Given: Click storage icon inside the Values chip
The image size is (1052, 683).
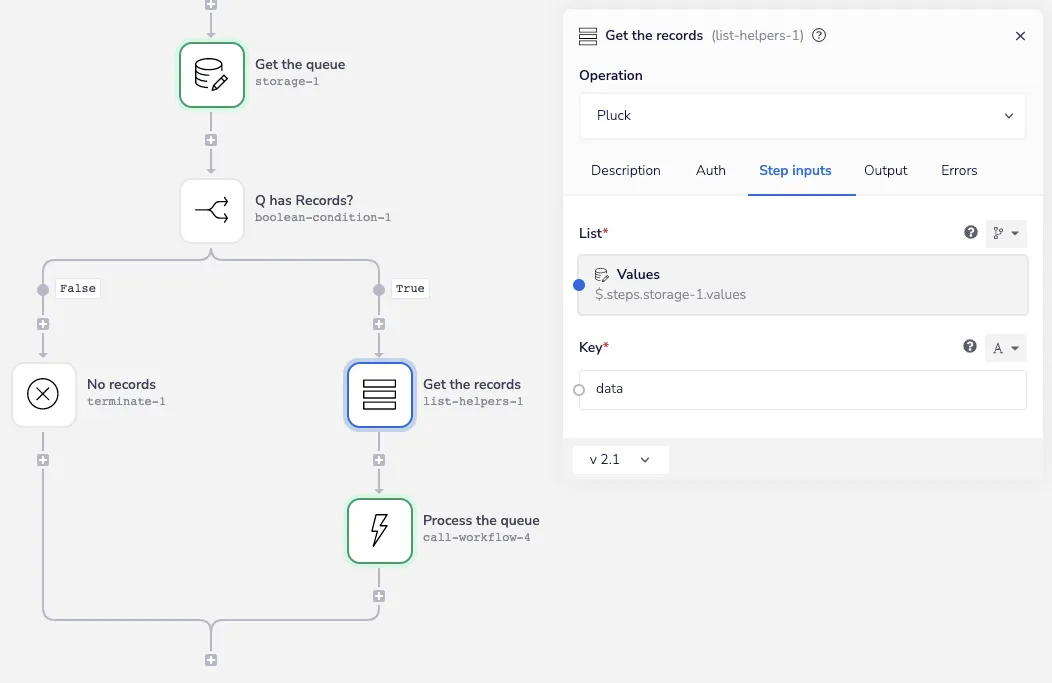Looking at the screenshot, I should click(x=602, y=274).
